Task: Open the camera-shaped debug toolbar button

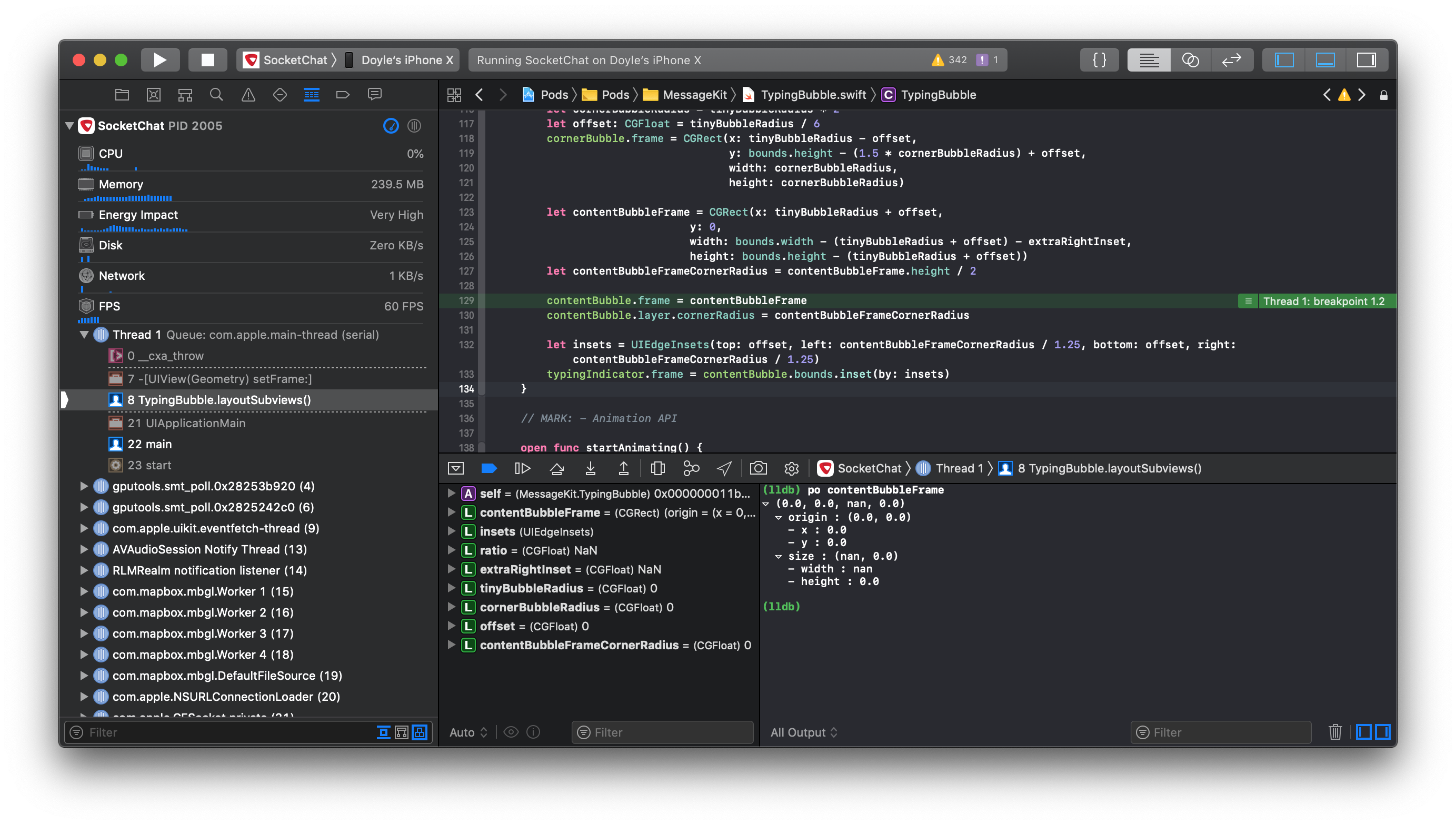Action: (x=758, y=468)
